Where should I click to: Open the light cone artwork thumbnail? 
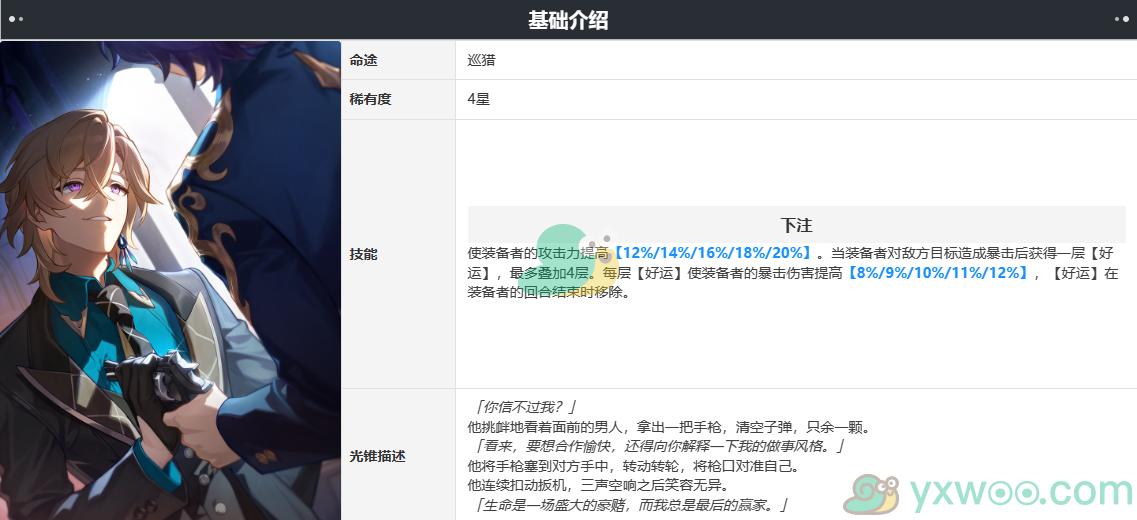tap(170, 281)
